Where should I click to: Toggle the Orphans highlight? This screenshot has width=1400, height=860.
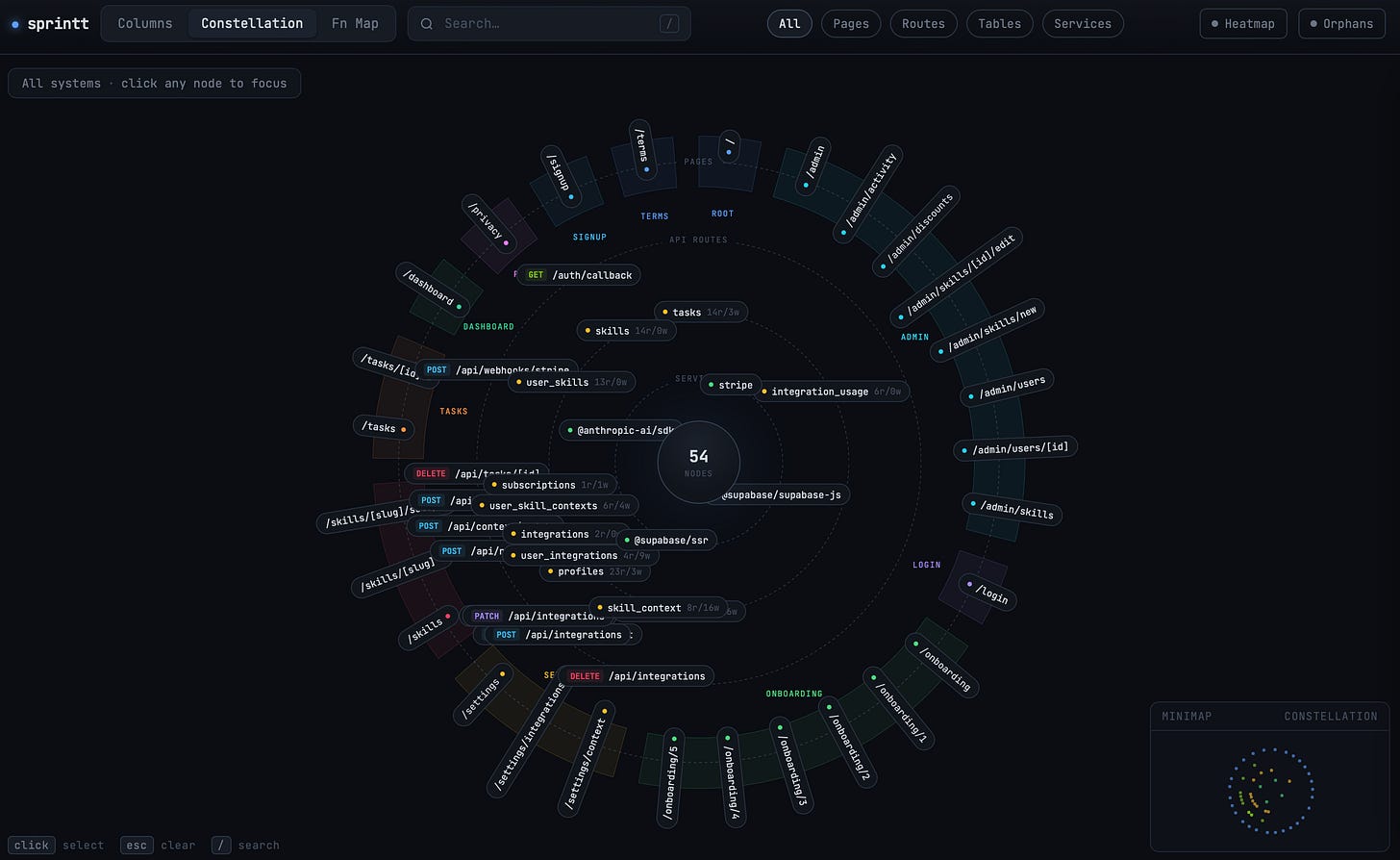[x=1342, y=23]
